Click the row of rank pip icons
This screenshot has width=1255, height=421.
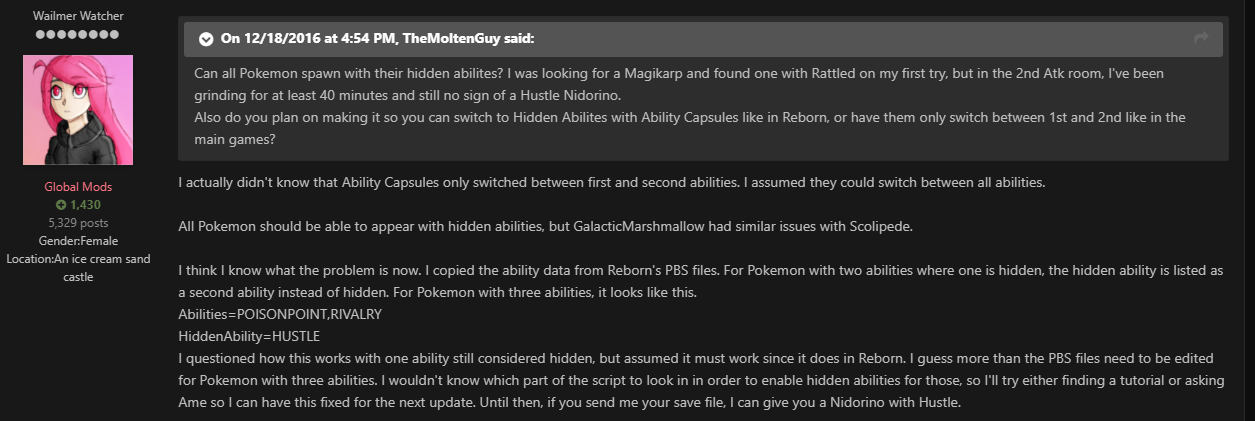pos(78,35)
